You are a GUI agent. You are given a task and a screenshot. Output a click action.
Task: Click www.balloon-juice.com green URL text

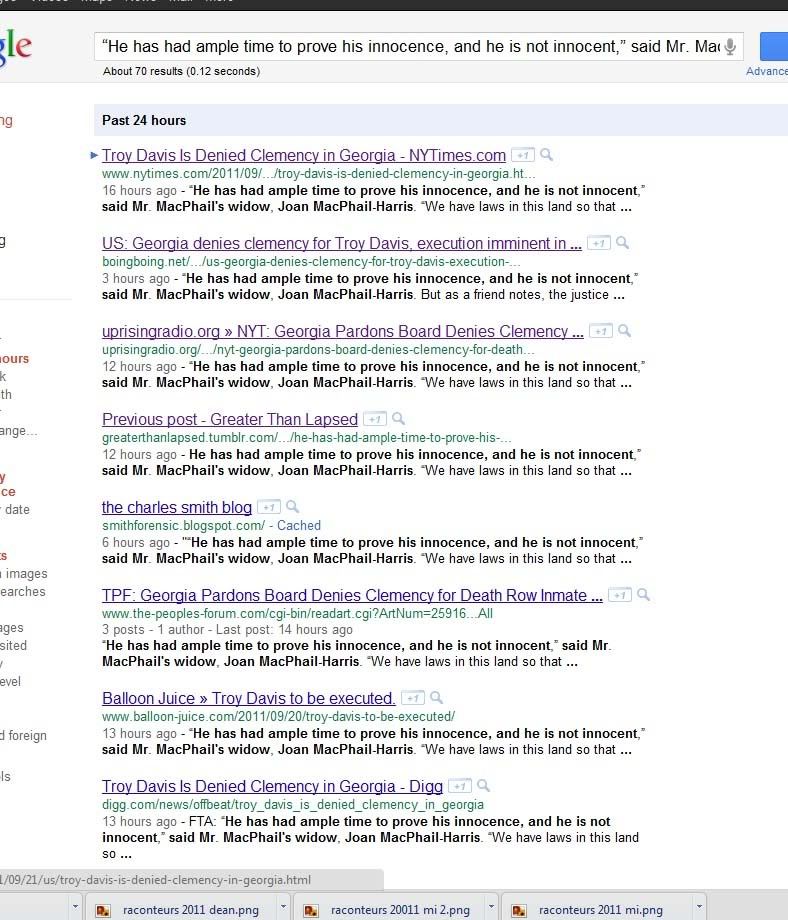(x=278, y=716)
